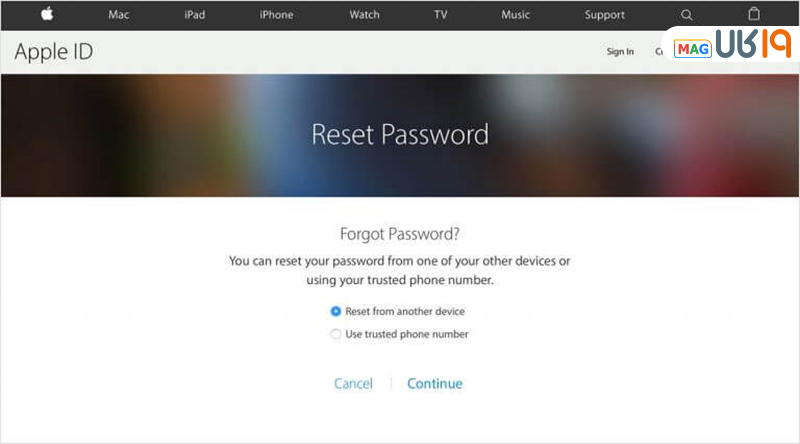Choose TV from the top navigation
The image size is (800, 444).
[x=440, y=15]
